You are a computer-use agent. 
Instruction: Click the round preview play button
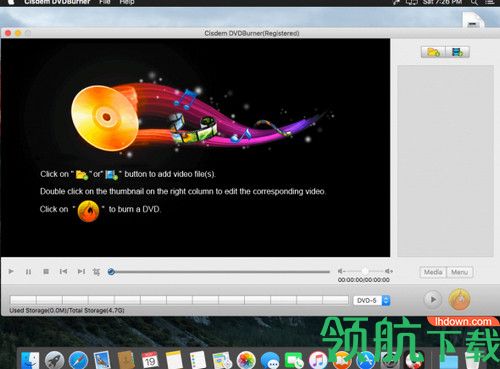click(x=433, y=299)
